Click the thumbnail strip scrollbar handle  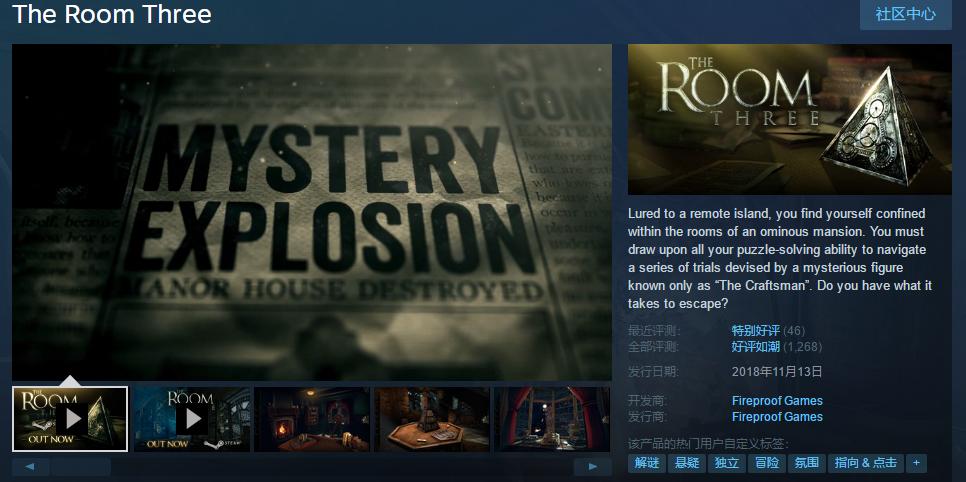click(81, 466)
